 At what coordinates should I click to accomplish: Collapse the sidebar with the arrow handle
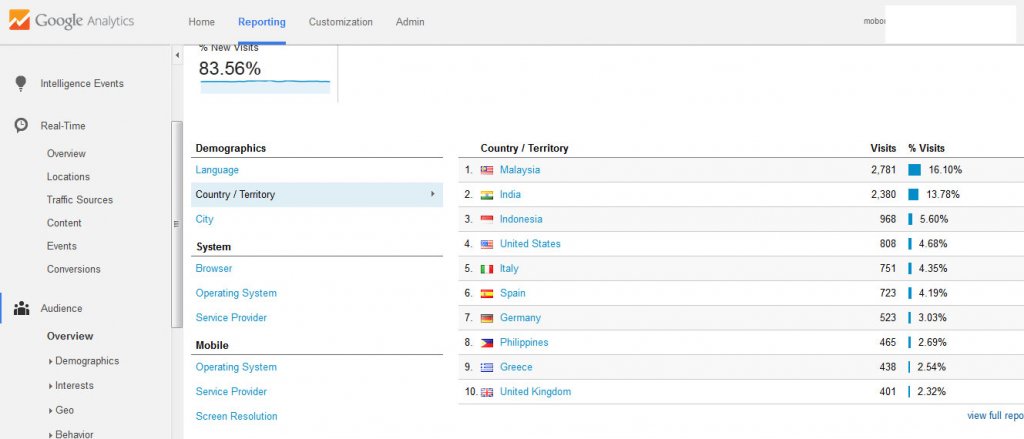[177, 56]
